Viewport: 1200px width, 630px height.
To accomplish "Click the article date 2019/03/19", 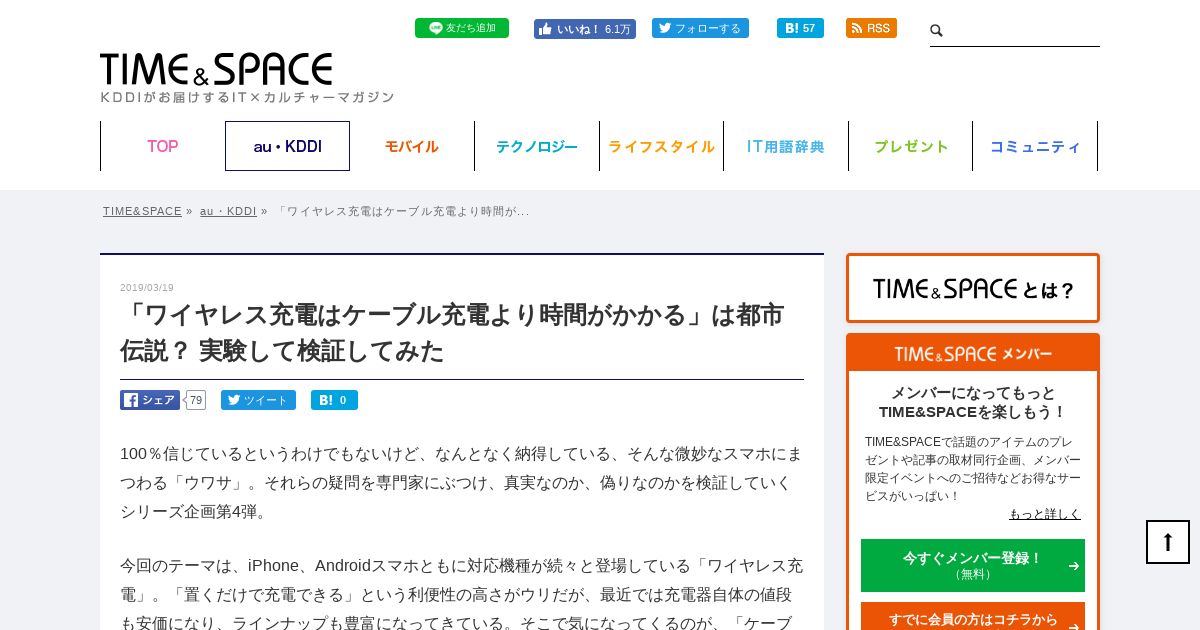I will (147, 288).
